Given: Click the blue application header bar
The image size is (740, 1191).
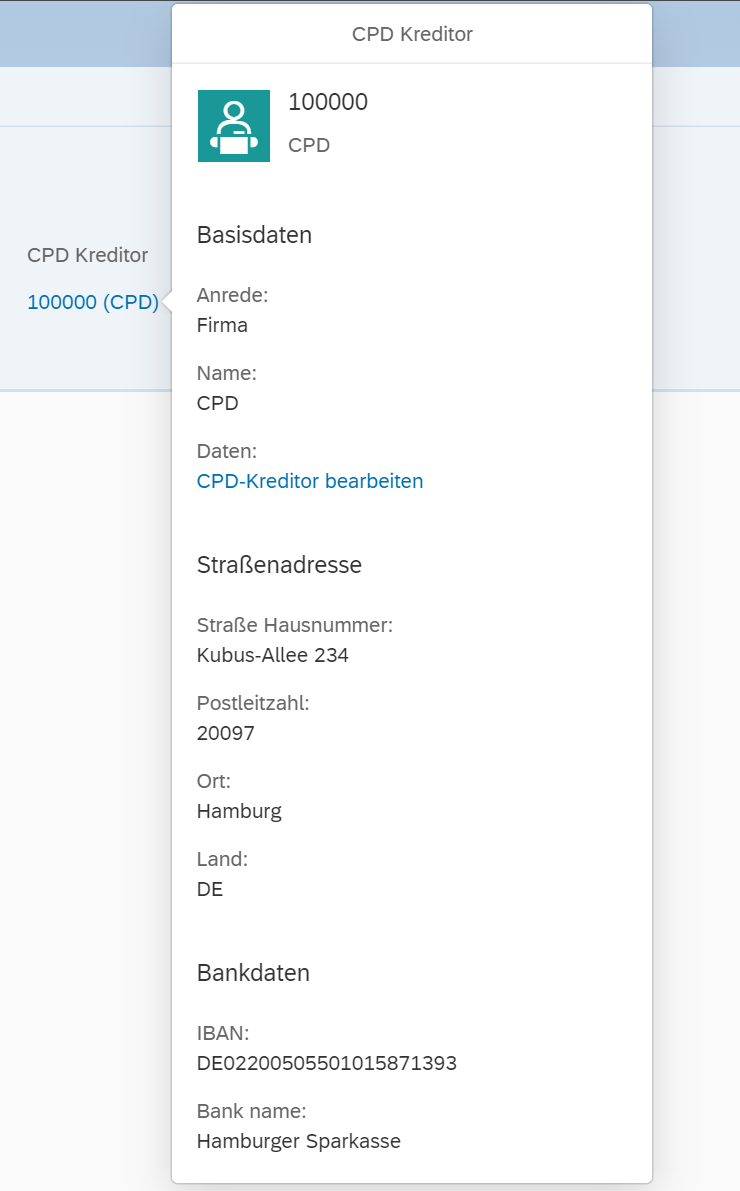Looking at the screenshot, I should coord(85,33).
